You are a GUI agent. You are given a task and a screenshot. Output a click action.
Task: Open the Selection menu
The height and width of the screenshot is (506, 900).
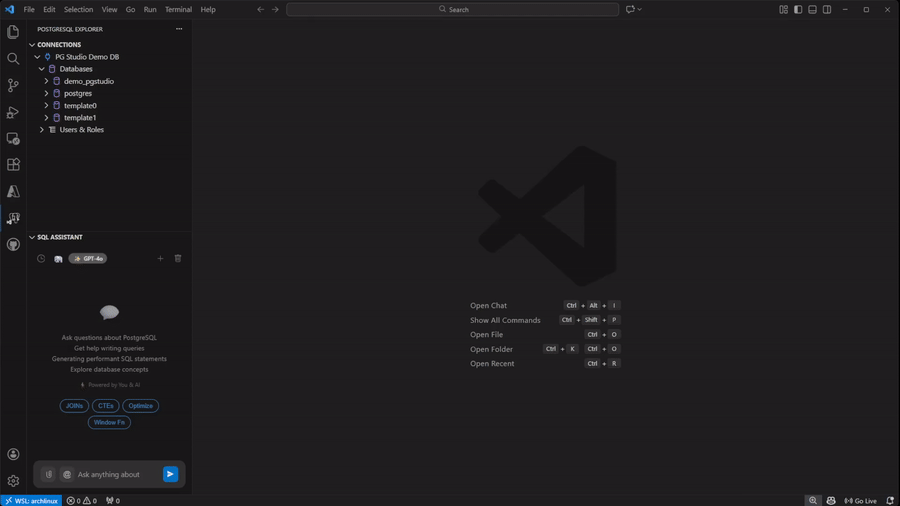(x=78, y=10)
